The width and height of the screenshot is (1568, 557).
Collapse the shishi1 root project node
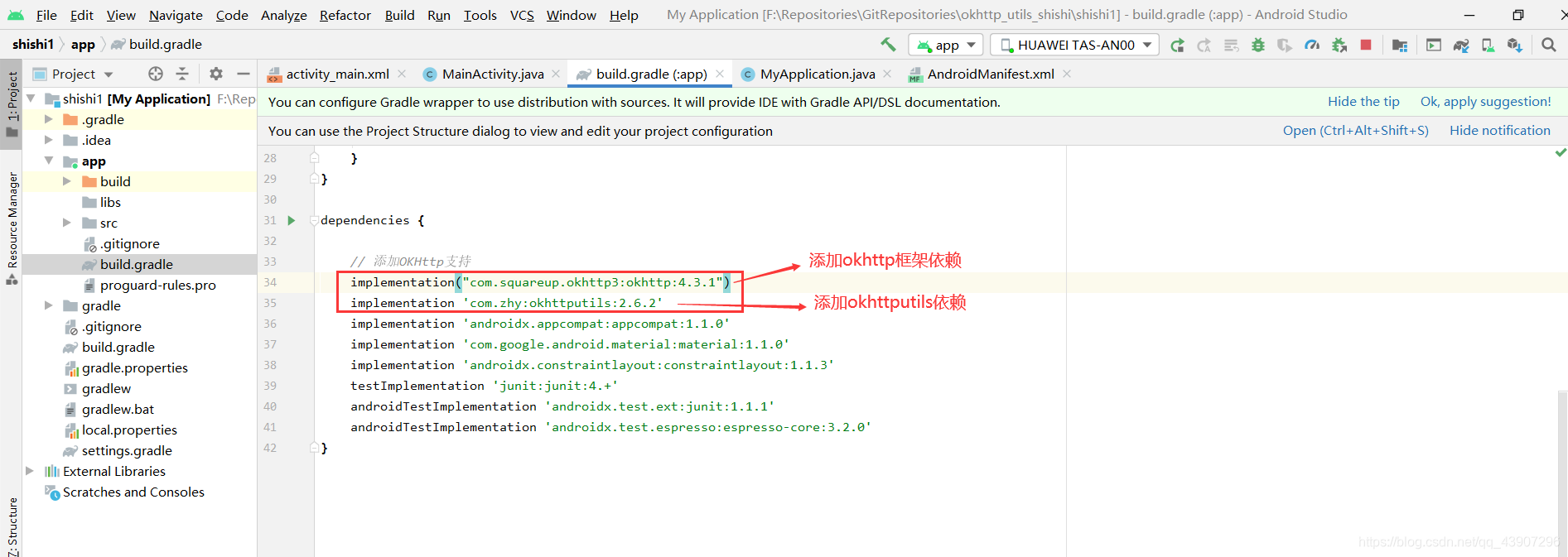coord(31,98)
